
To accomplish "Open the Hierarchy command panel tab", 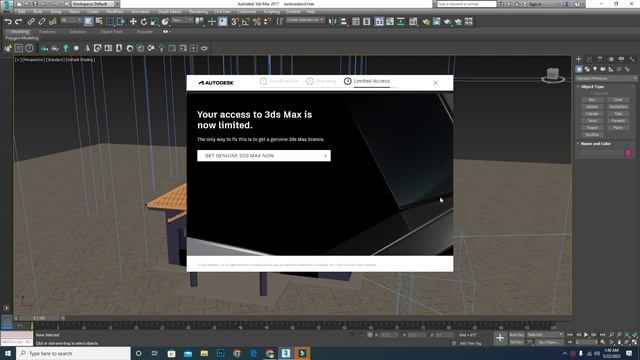I will [600, 60].
